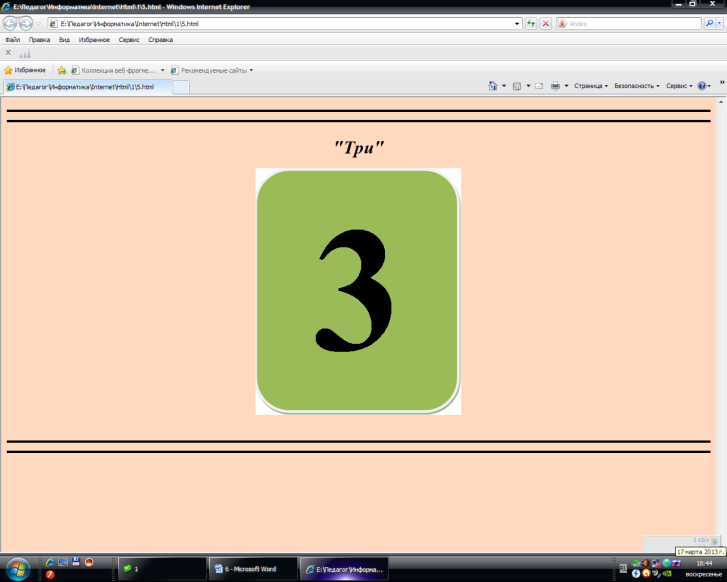727x582 pixels.
Task: Open the Сервис menu in menu bar
Action: click(129, 40)
